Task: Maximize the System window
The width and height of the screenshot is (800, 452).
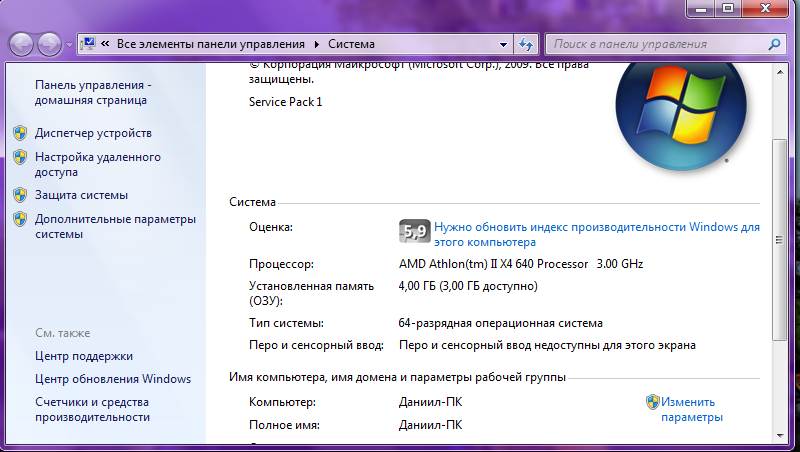Action: point(728,8)
